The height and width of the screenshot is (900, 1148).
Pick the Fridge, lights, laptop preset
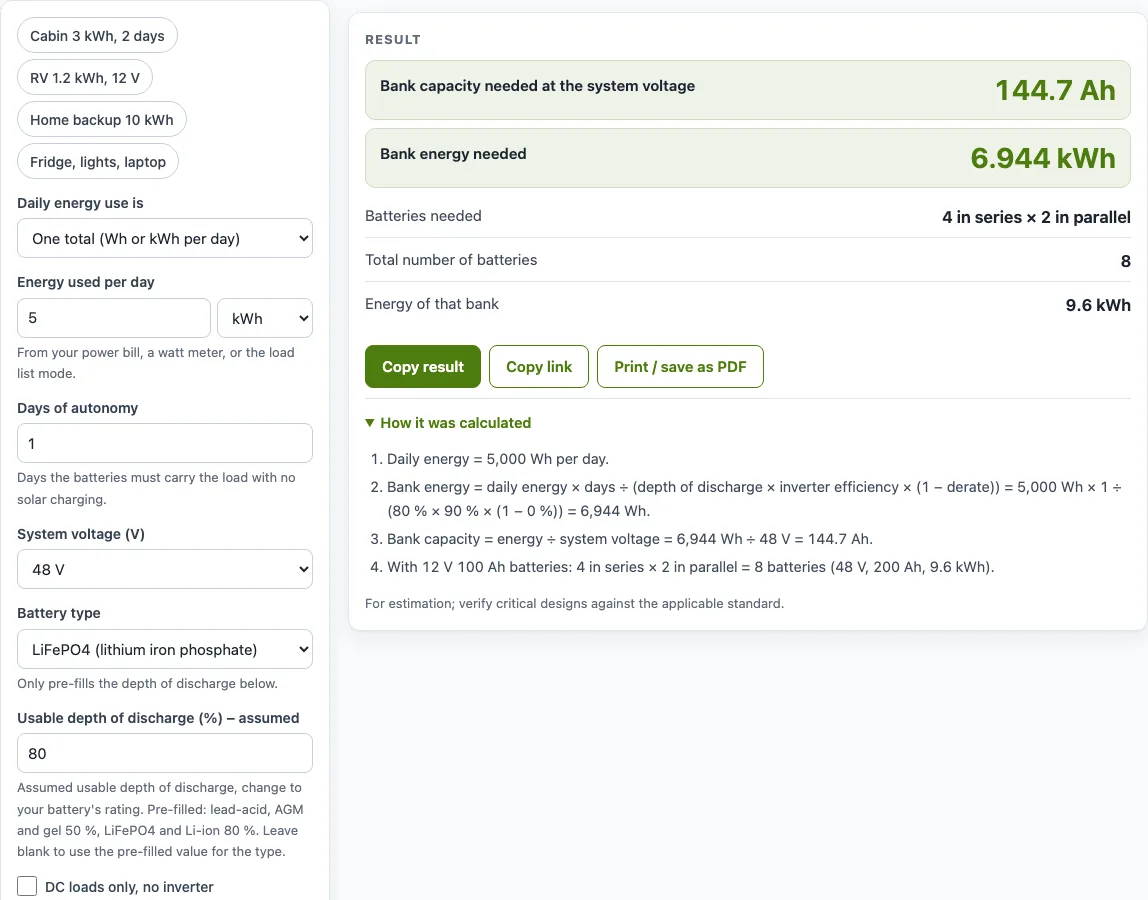98,162
